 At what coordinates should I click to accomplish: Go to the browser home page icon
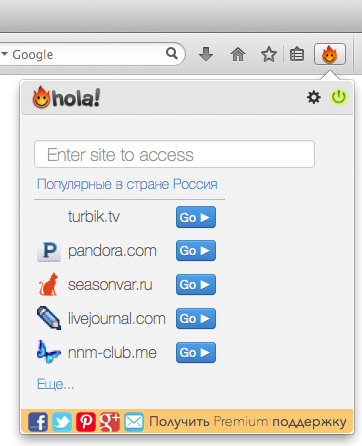[x=238, y=54]
